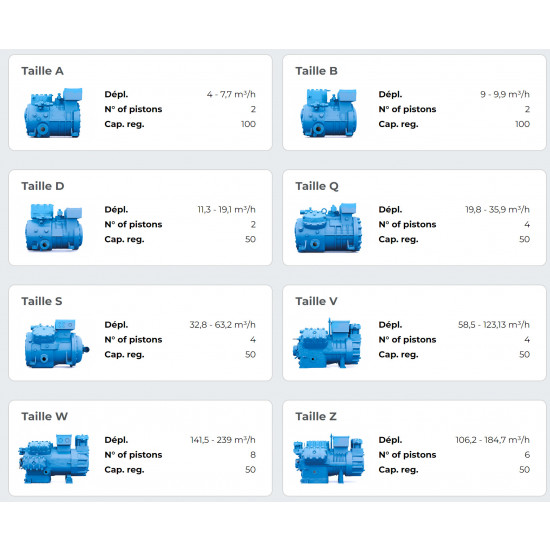
Task: Open the Taille D title link
Action: coord(43,186)
